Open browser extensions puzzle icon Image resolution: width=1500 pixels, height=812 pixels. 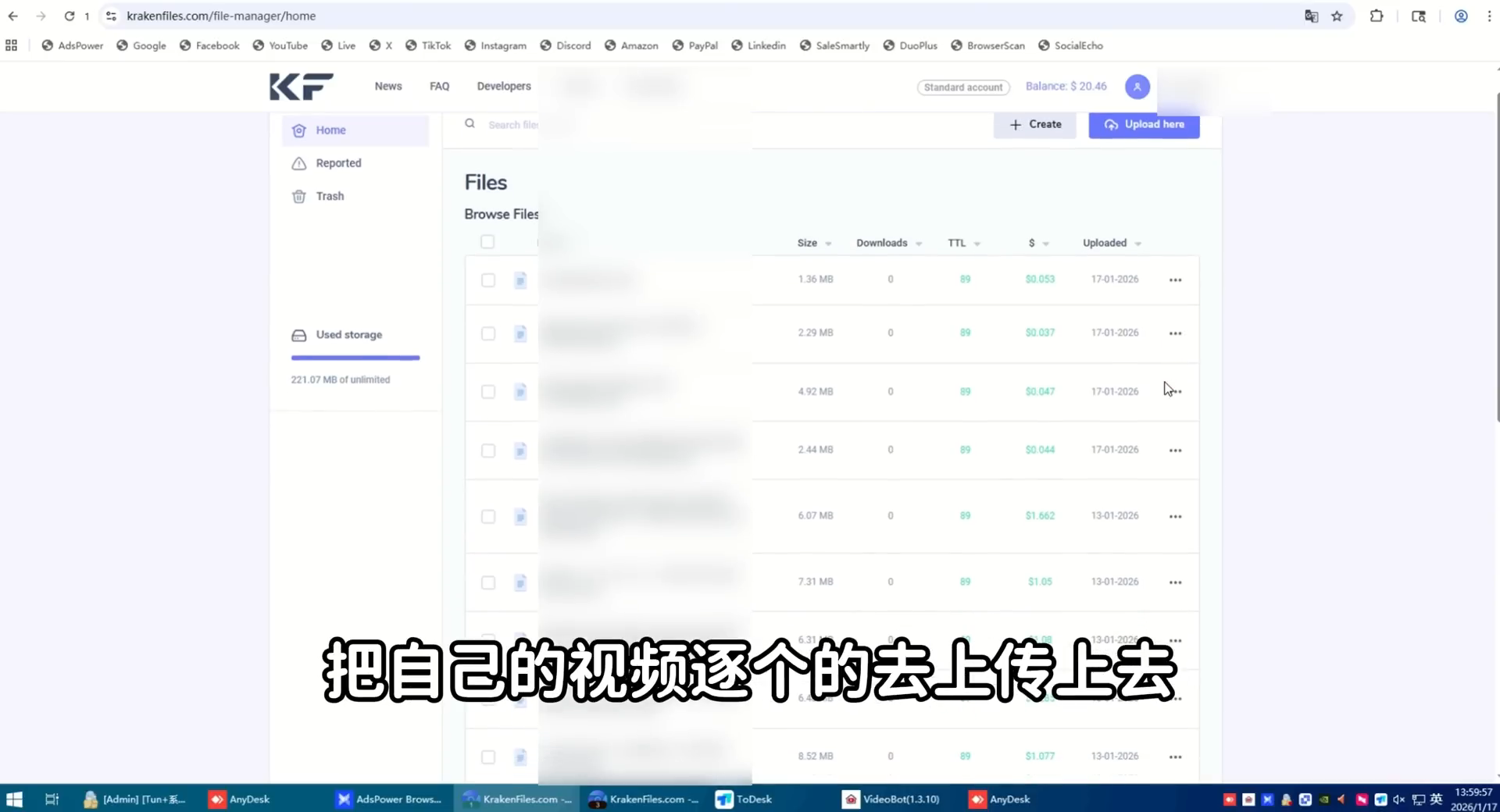coord(1377,16)
